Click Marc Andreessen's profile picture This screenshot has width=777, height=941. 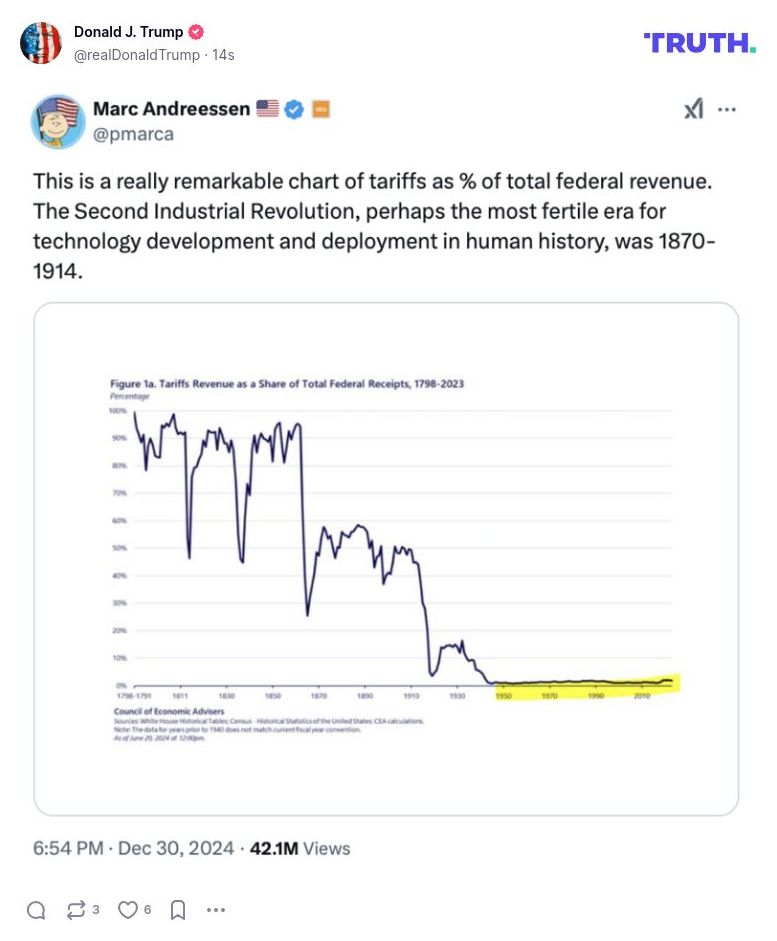pos(58,121)
